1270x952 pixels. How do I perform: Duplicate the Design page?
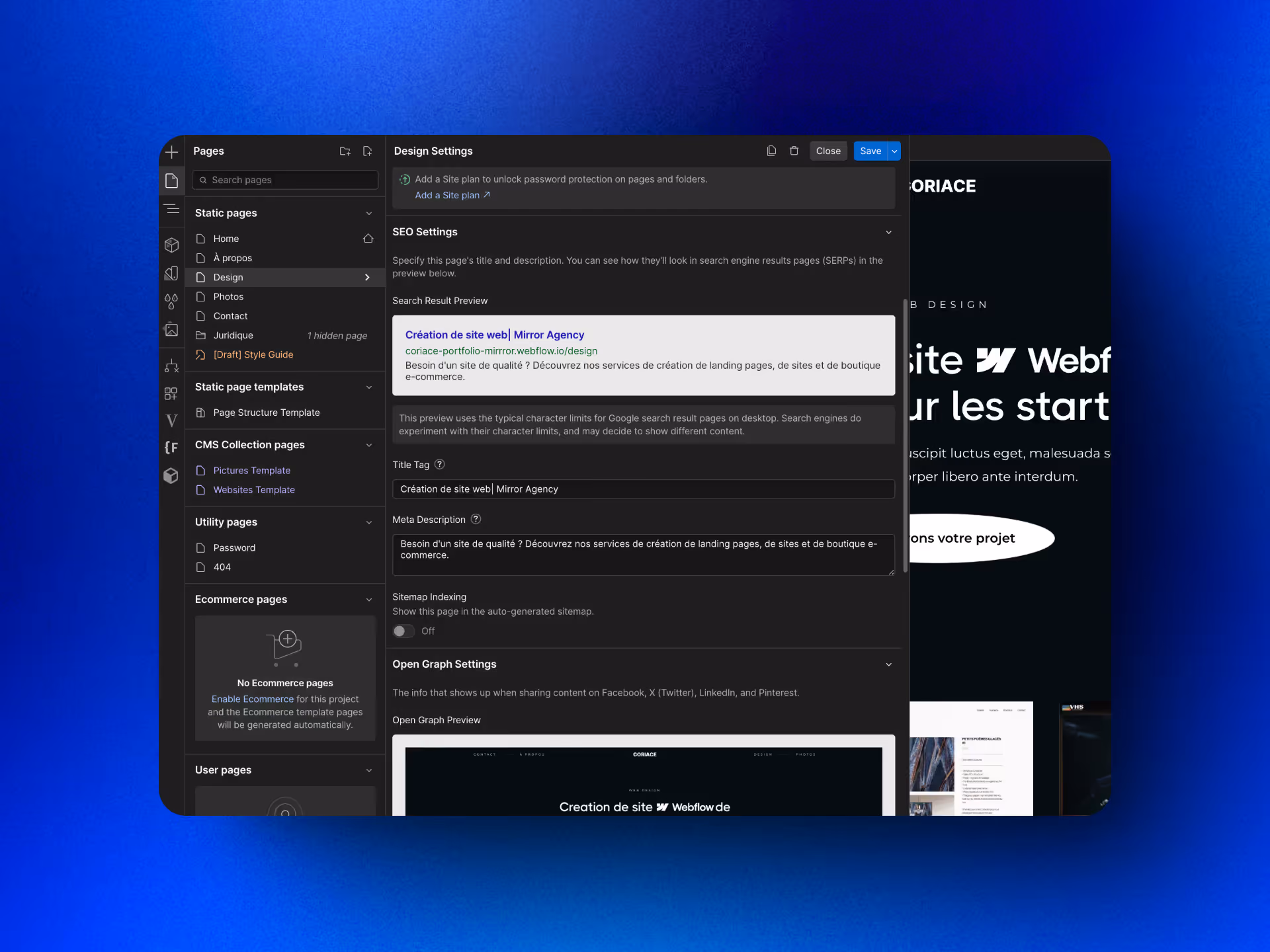[771, 151]
